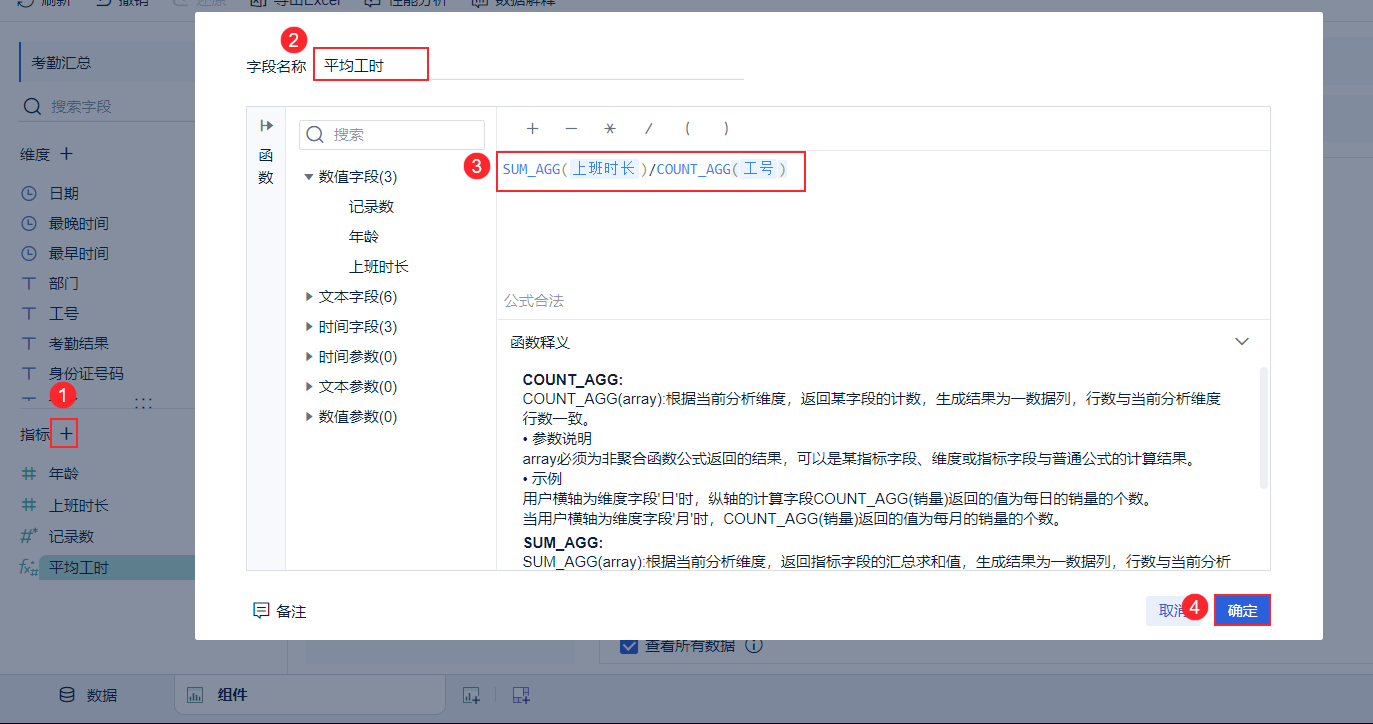Select the 年龄 indicator in left panel
This screenshot has height=724, width=1373.
64,474
